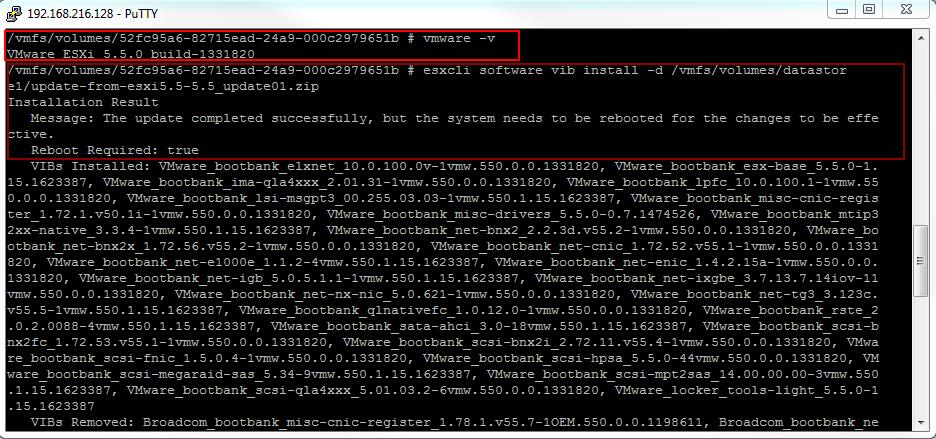Click the 192.168.216.128 - PuTTY title text
Screen dimensions: 936x439
click(93, 13)
